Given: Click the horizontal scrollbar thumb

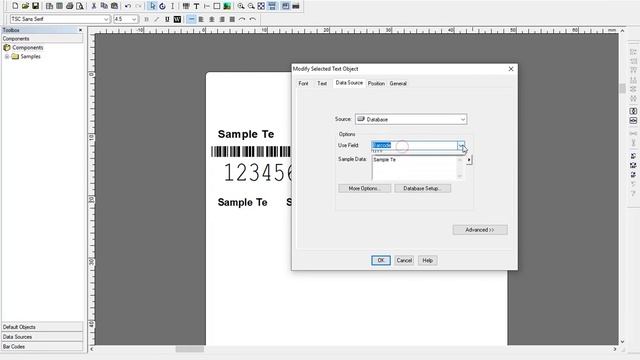Looking at the screenshot, I should [x=190, y=349].
